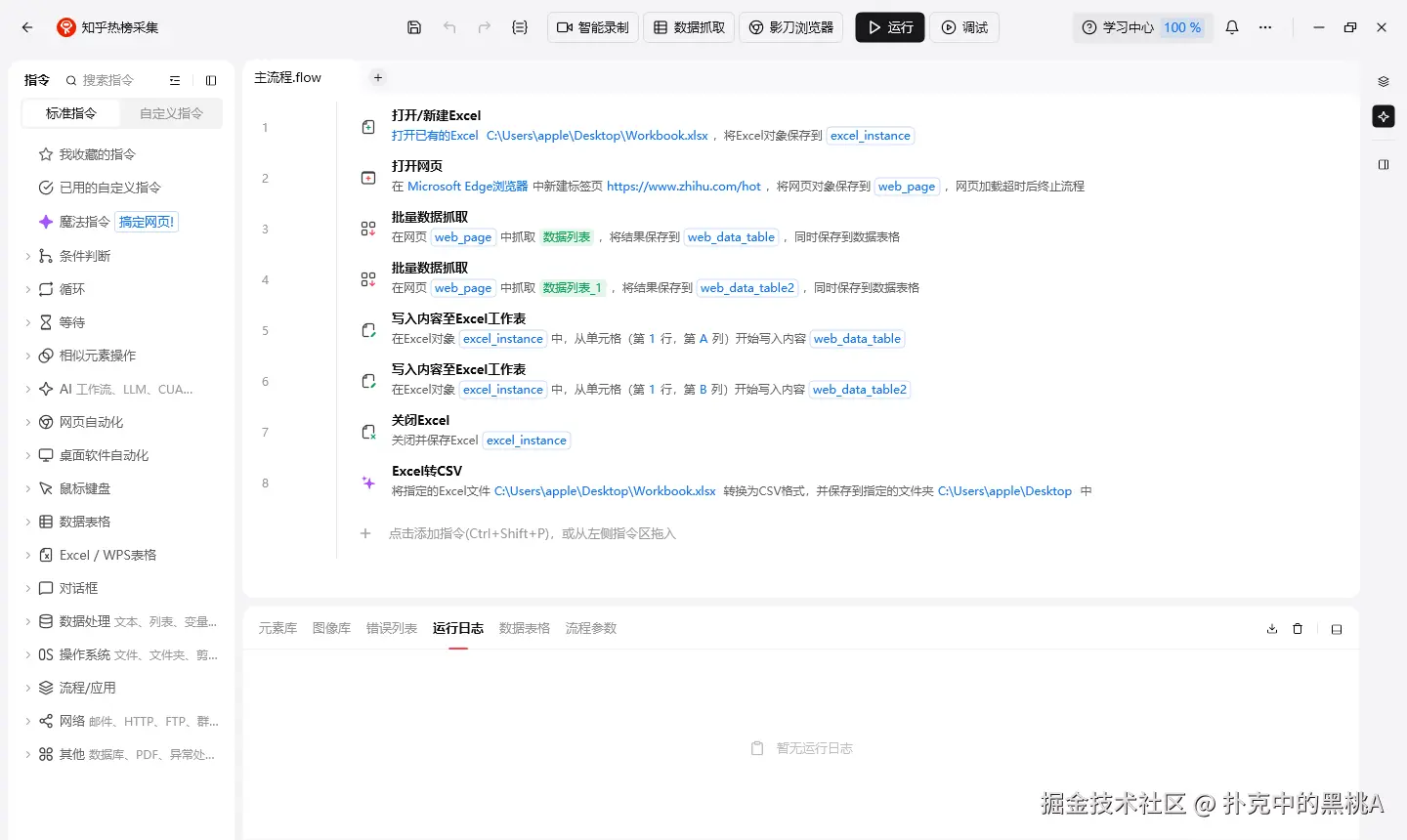The height and width of the screenshot is (840, 1407).
Task: Open the layers icon in right sidebar
Action: click(x=1384, y=81)
